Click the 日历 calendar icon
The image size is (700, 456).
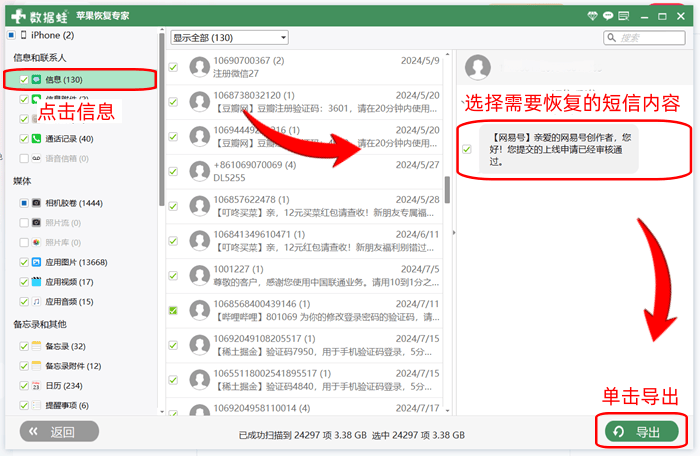coord(36,385)
